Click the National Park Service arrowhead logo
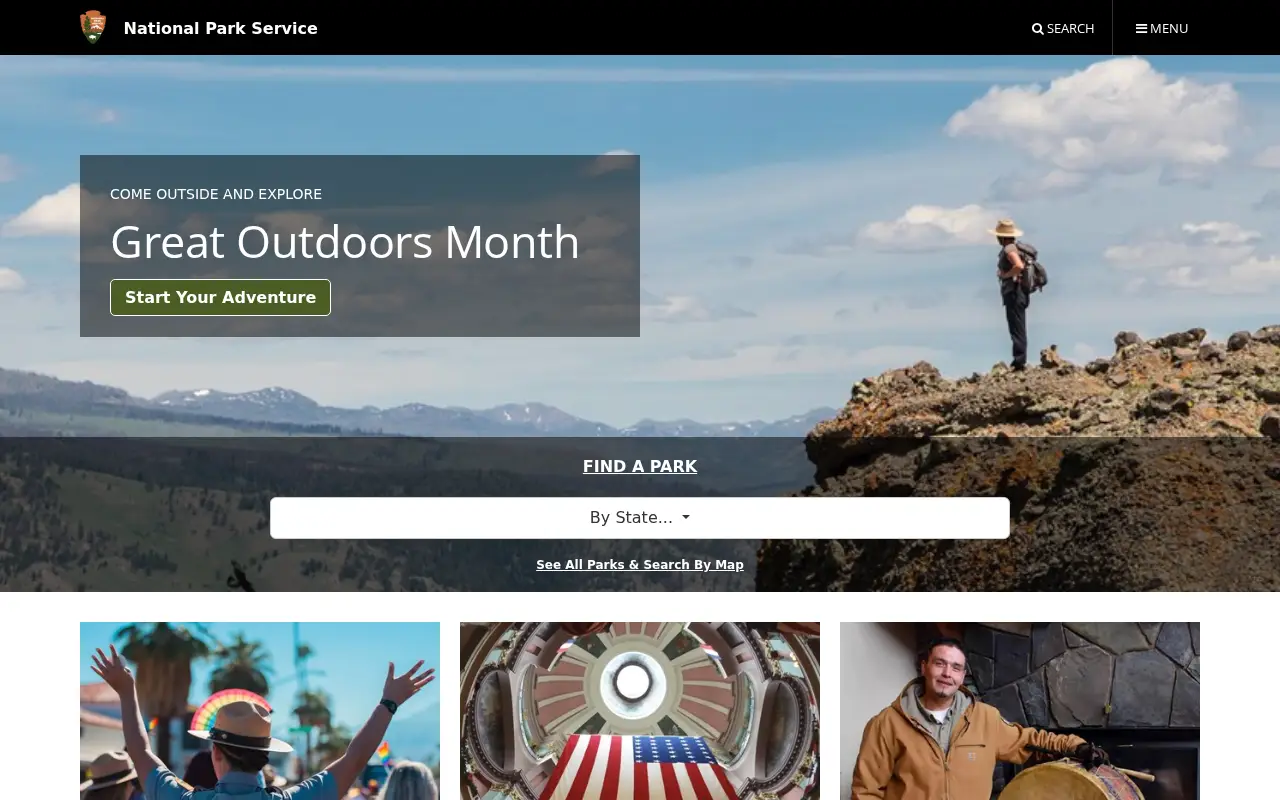Image resolution: width=1280 pixels, height=800 pixels. point(93,27)
